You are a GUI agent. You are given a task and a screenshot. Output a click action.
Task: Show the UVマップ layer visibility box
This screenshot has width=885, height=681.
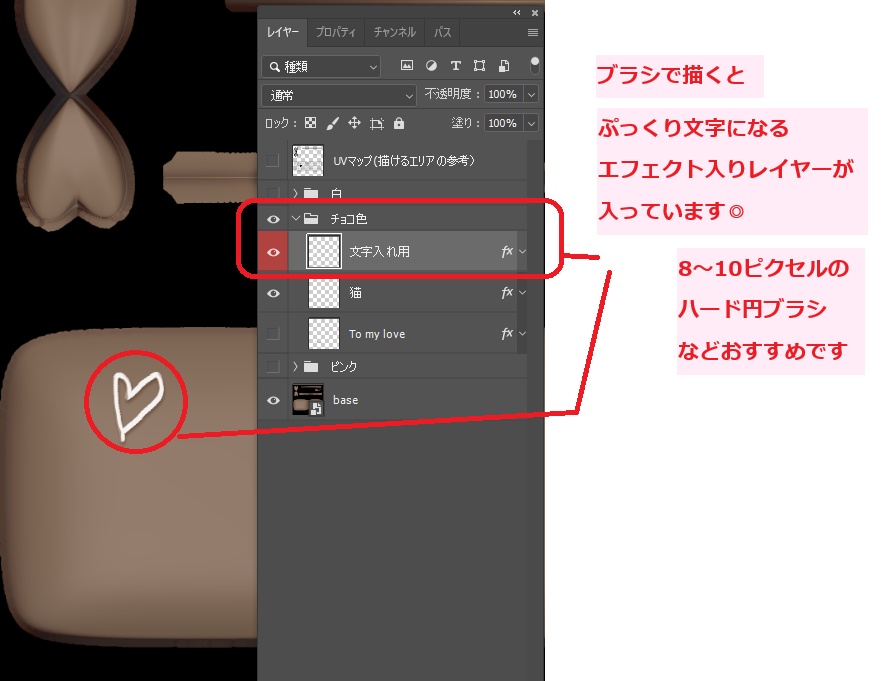click(x=273, y=161)
